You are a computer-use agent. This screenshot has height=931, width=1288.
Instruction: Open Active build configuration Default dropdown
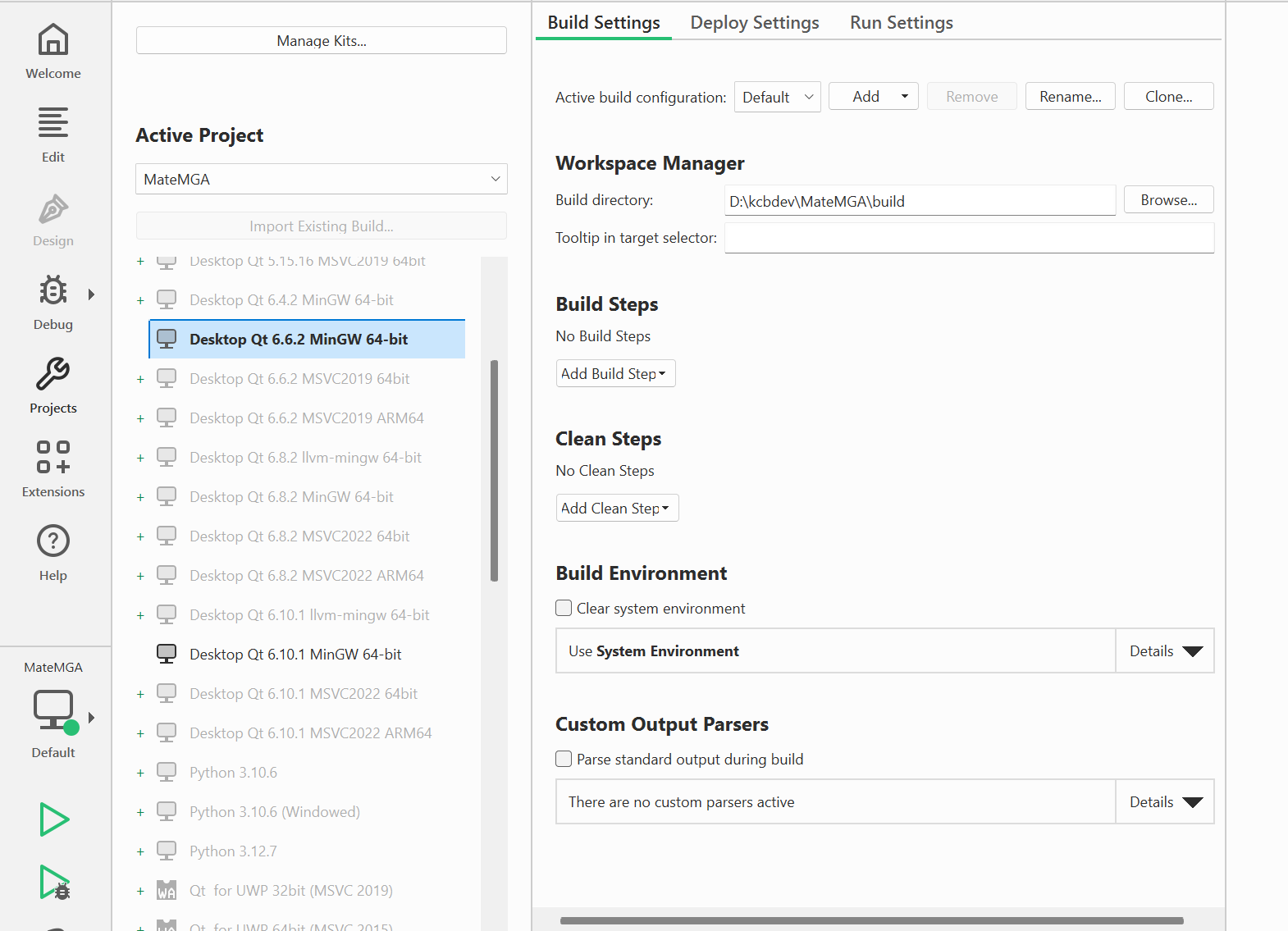[x=777, y=97]
